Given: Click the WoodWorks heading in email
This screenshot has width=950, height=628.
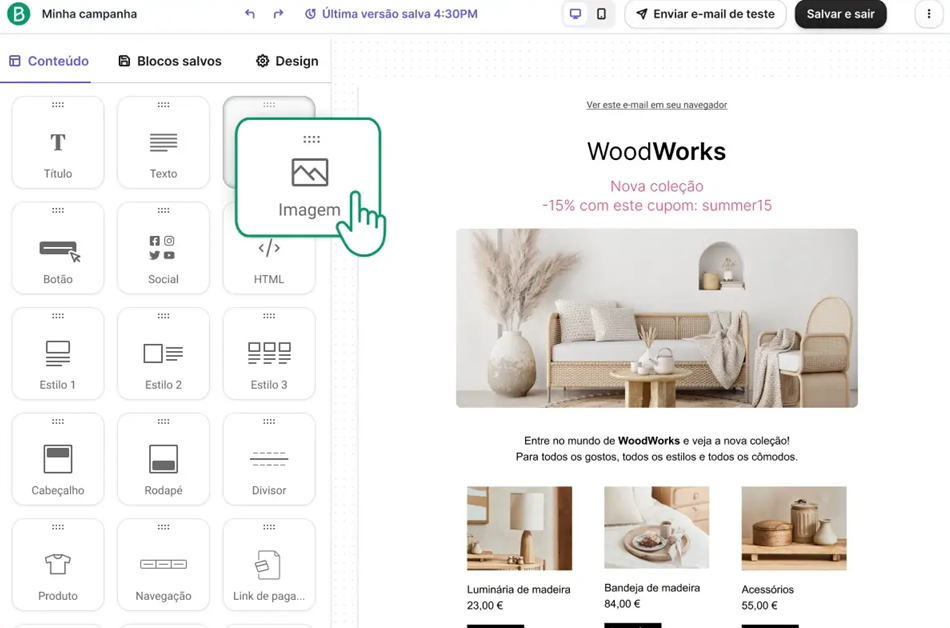Looking at the screenshot, I should pos(656,151).
